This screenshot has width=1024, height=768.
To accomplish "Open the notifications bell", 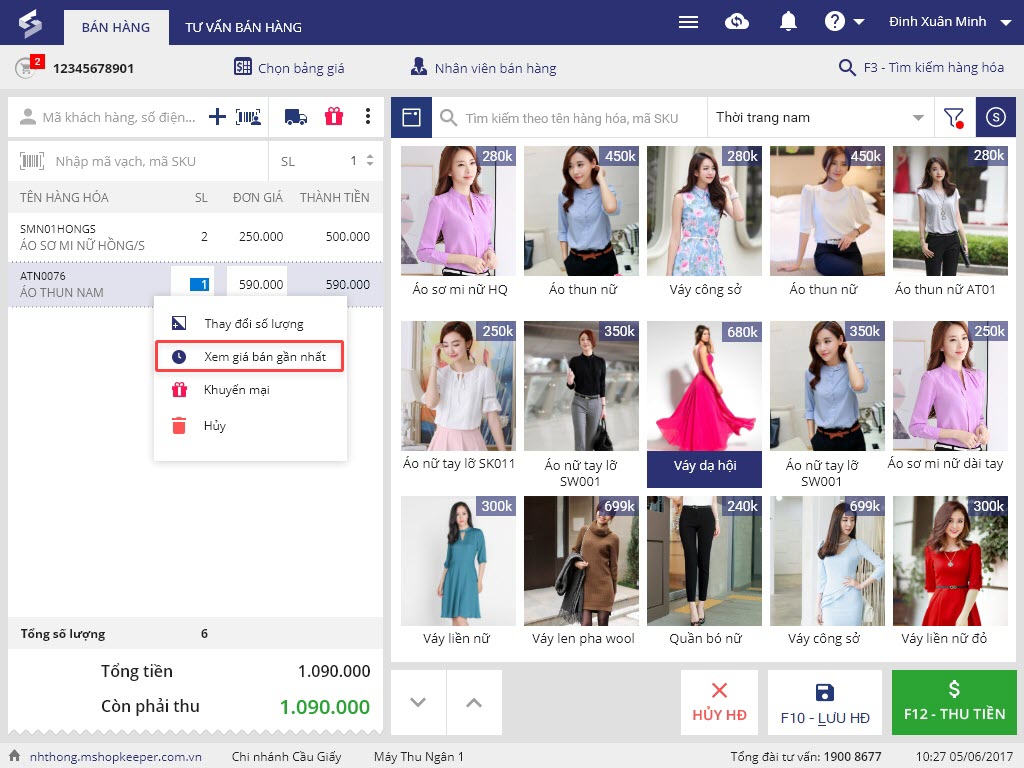I will click(x=789, y=22).
